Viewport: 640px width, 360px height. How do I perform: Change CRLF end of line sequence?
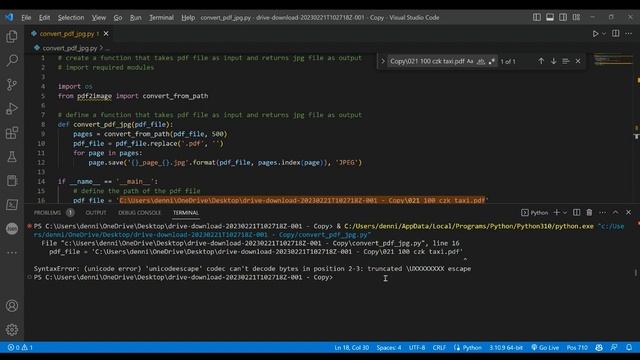coord(439,347)
